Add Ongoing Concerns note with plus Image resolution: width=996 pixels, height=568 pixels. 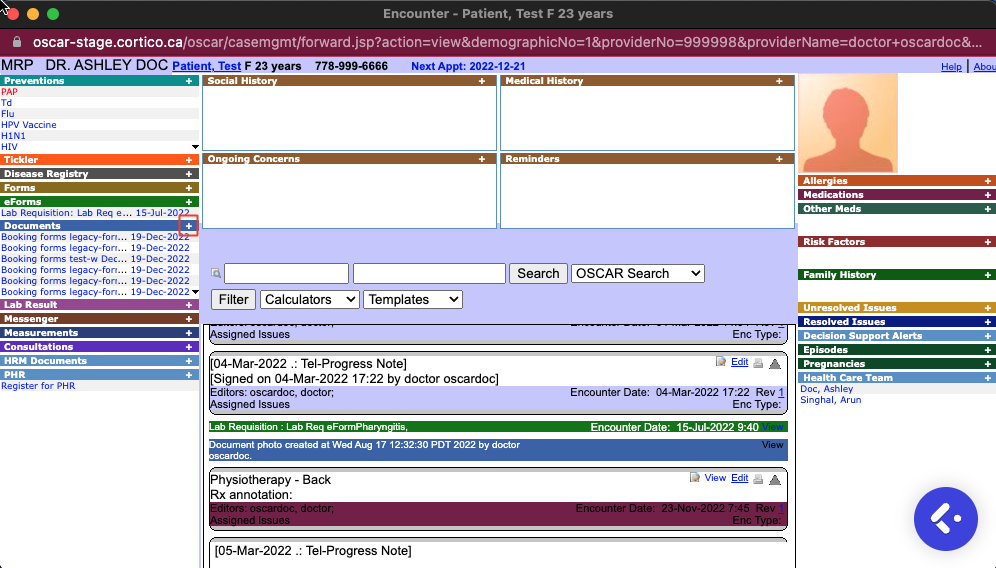(x=482, y=159)
